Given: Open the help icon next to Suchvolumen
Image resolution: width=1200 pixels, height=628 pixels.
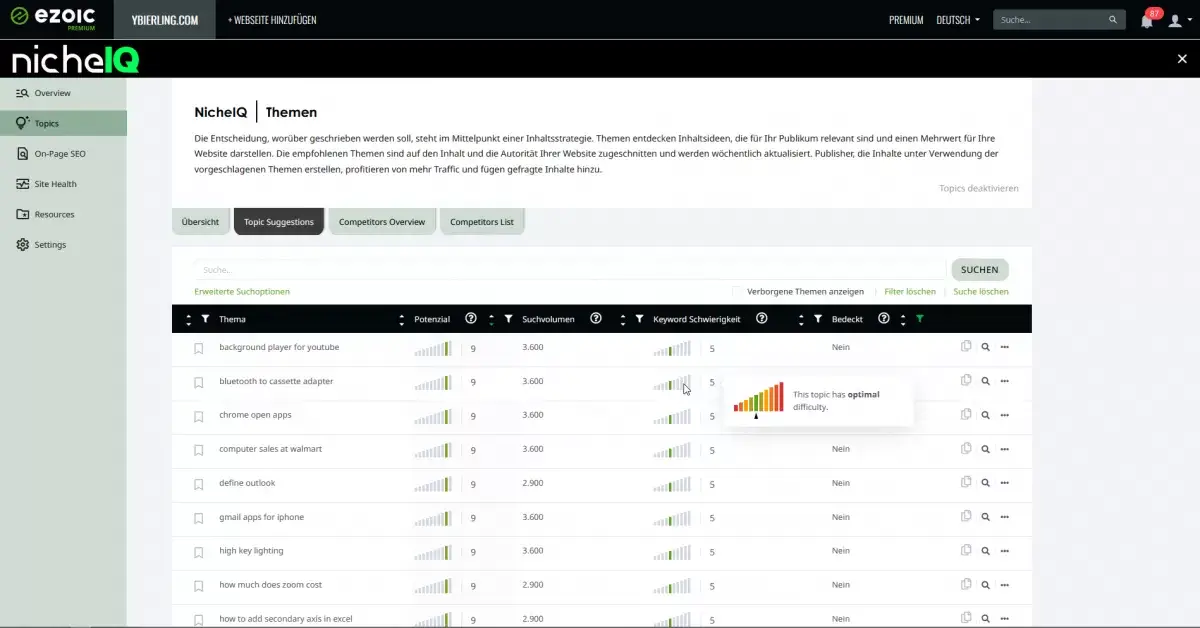Looking at the screenshot, I should (596, 319).
